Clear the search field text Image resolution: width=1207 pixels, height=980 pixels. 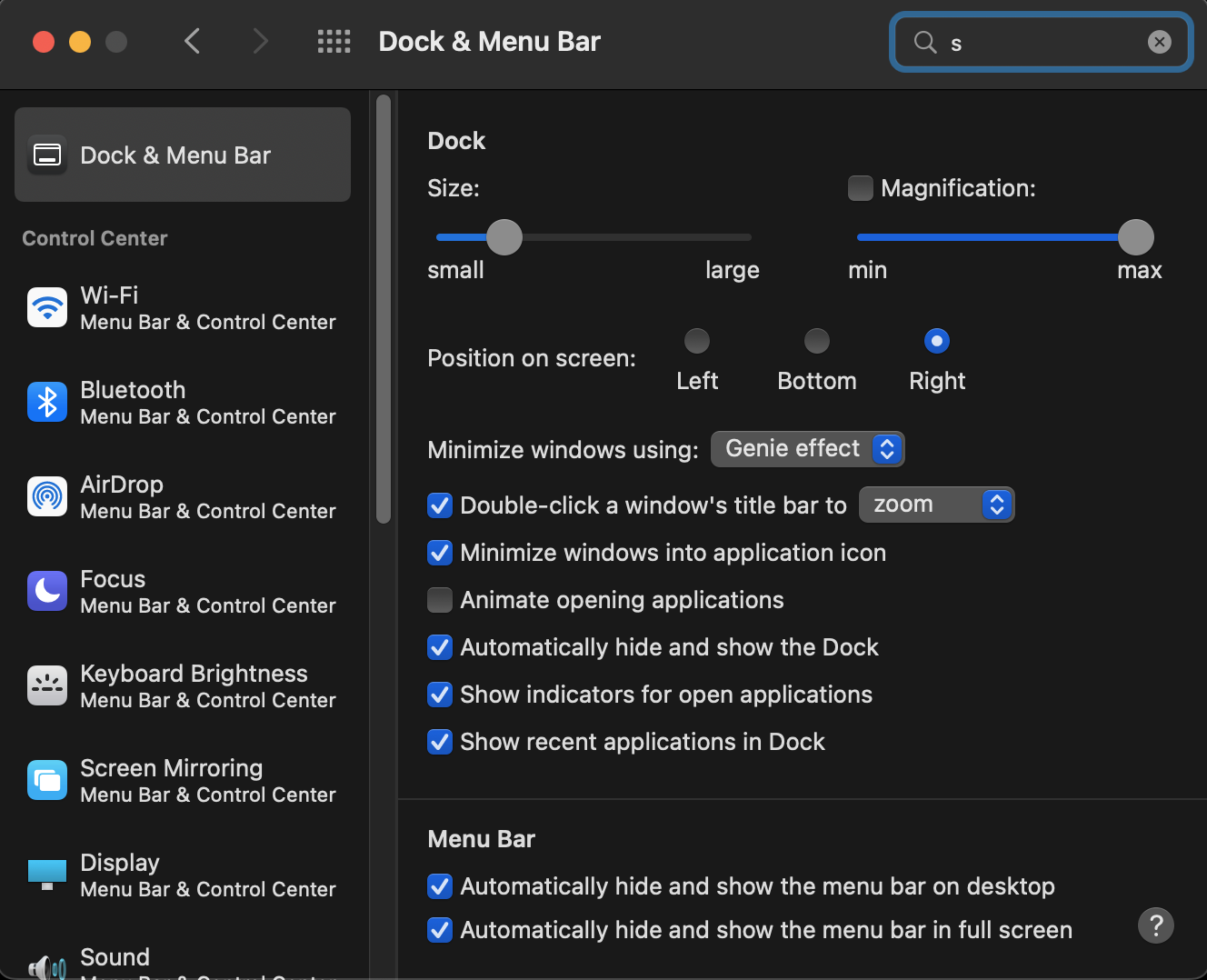click(x=1159, y=42)
